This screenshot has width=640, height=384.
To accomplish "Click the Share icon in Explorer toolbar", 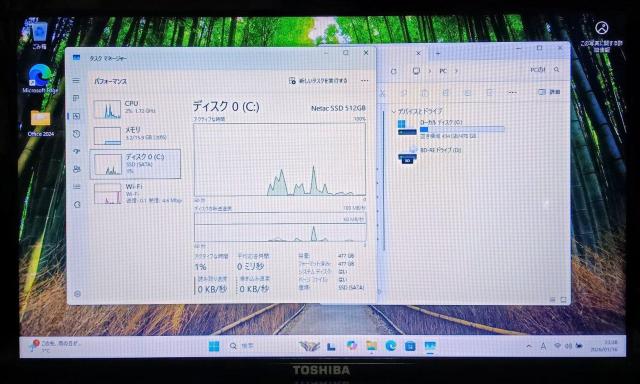I will pyautogui.click(x=468, y=93).
